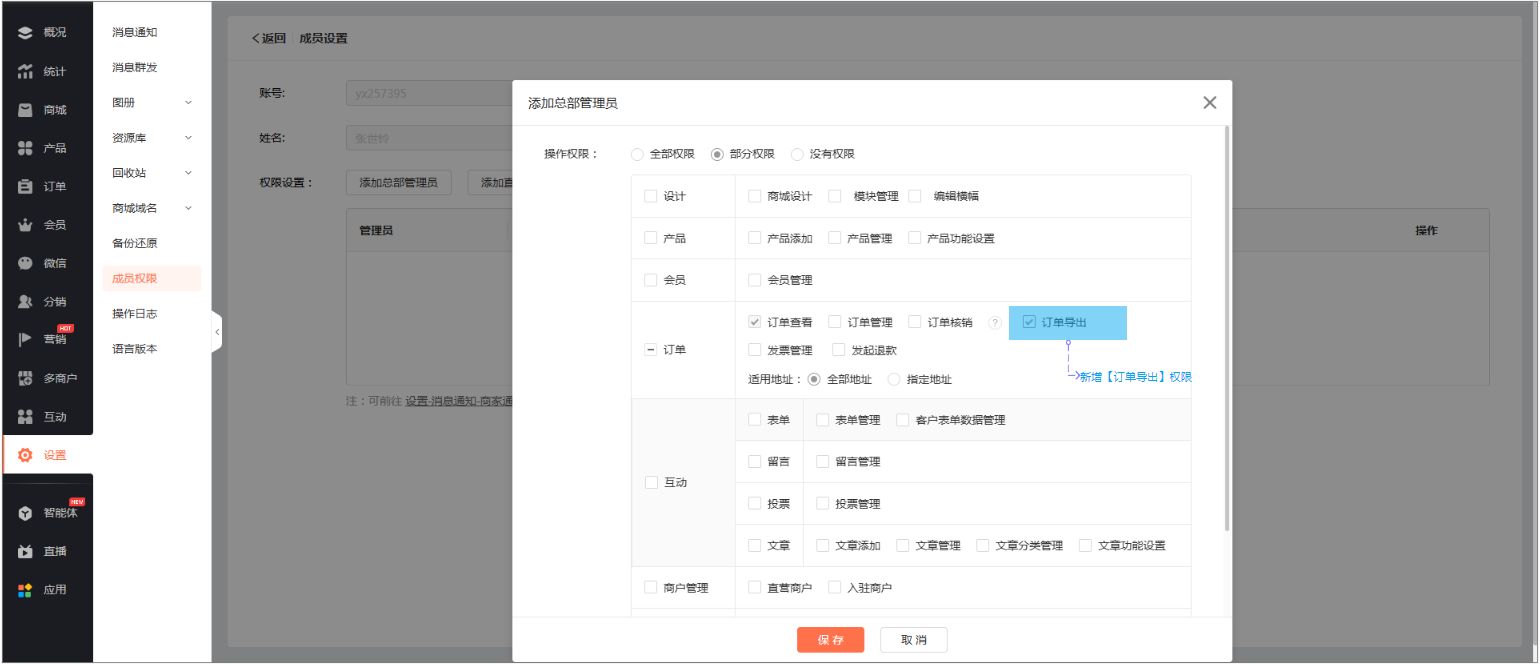Click the 直播 live broadcast icon
Viewport: 1540px width, 666px height.
point(26,551)
